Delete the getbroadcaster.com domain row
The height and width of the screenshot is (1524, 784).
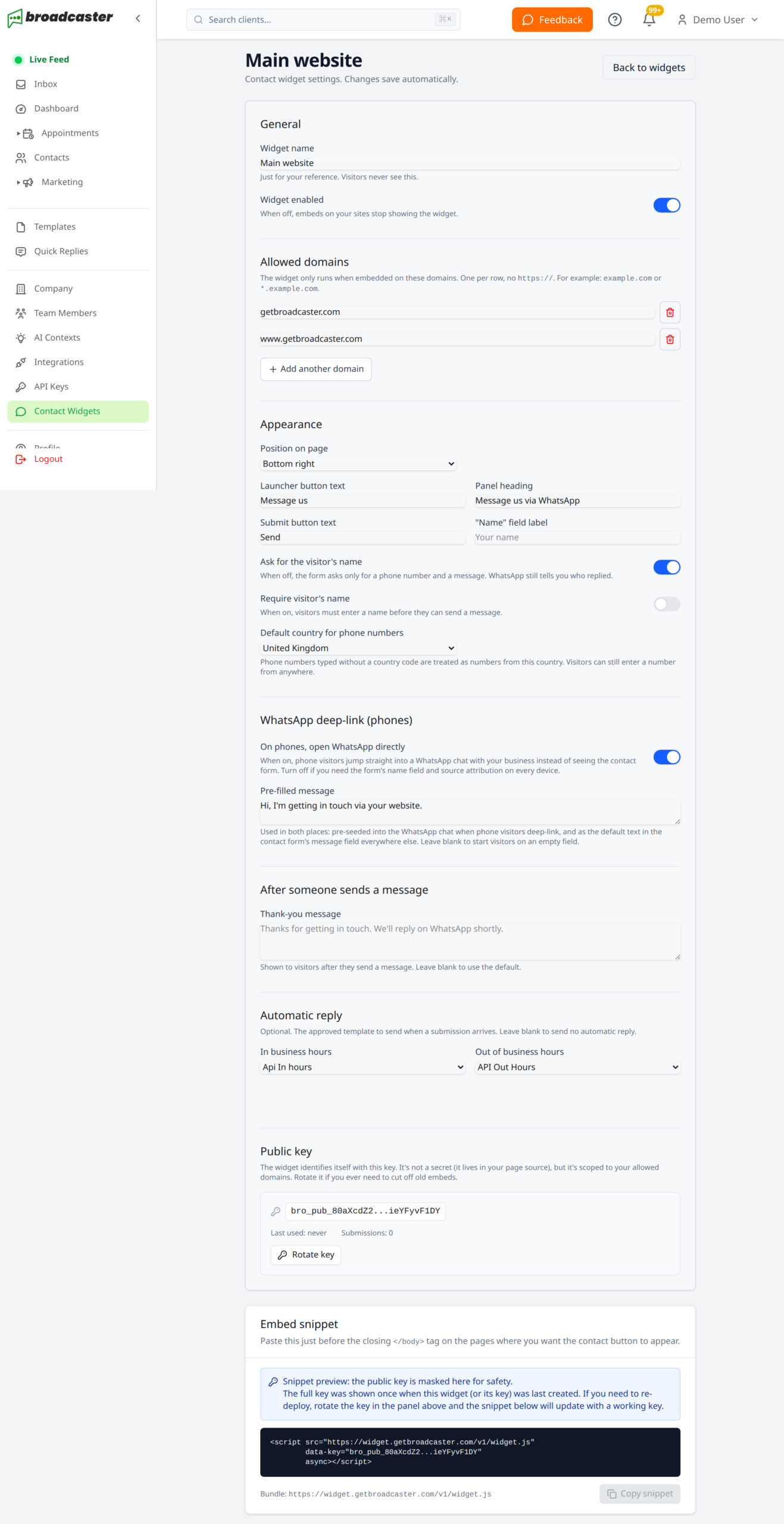pos(670,313)
